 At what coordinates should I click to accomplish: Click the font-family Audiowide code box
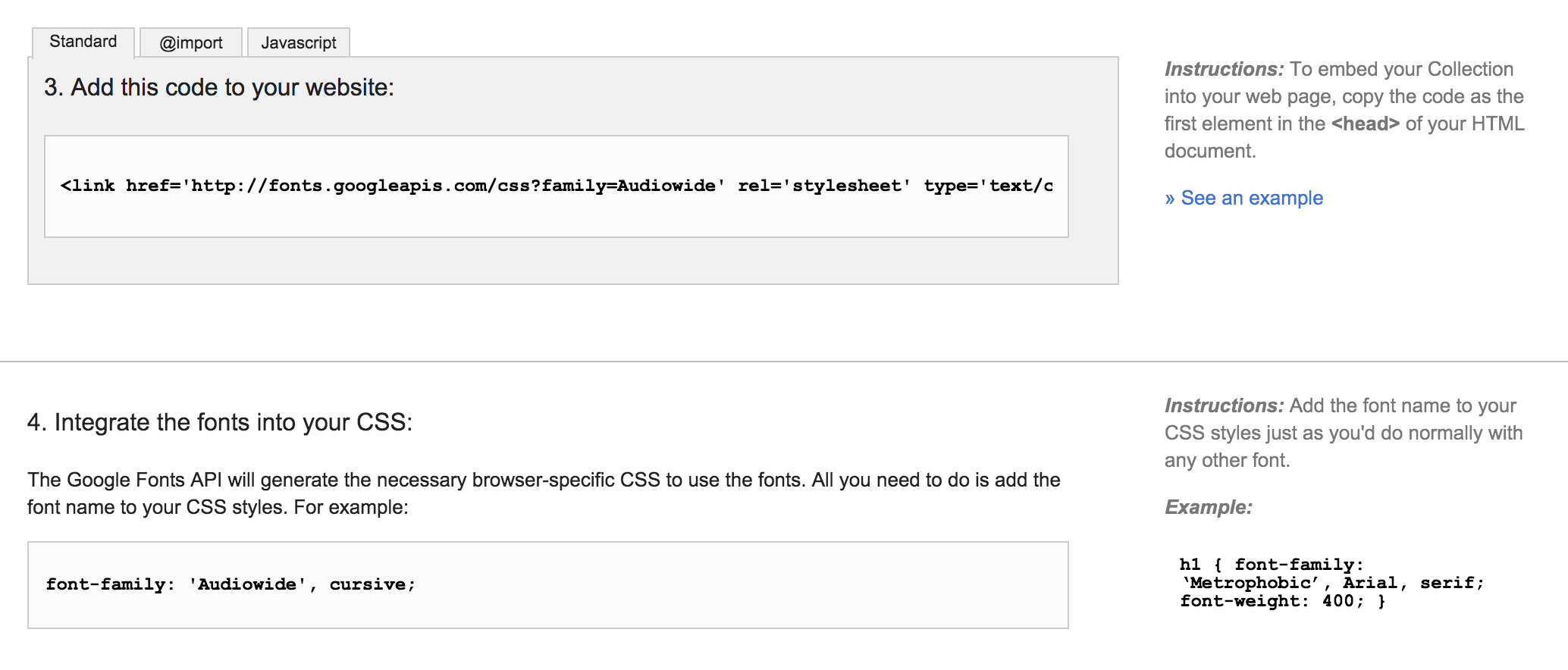pos(548,584)
